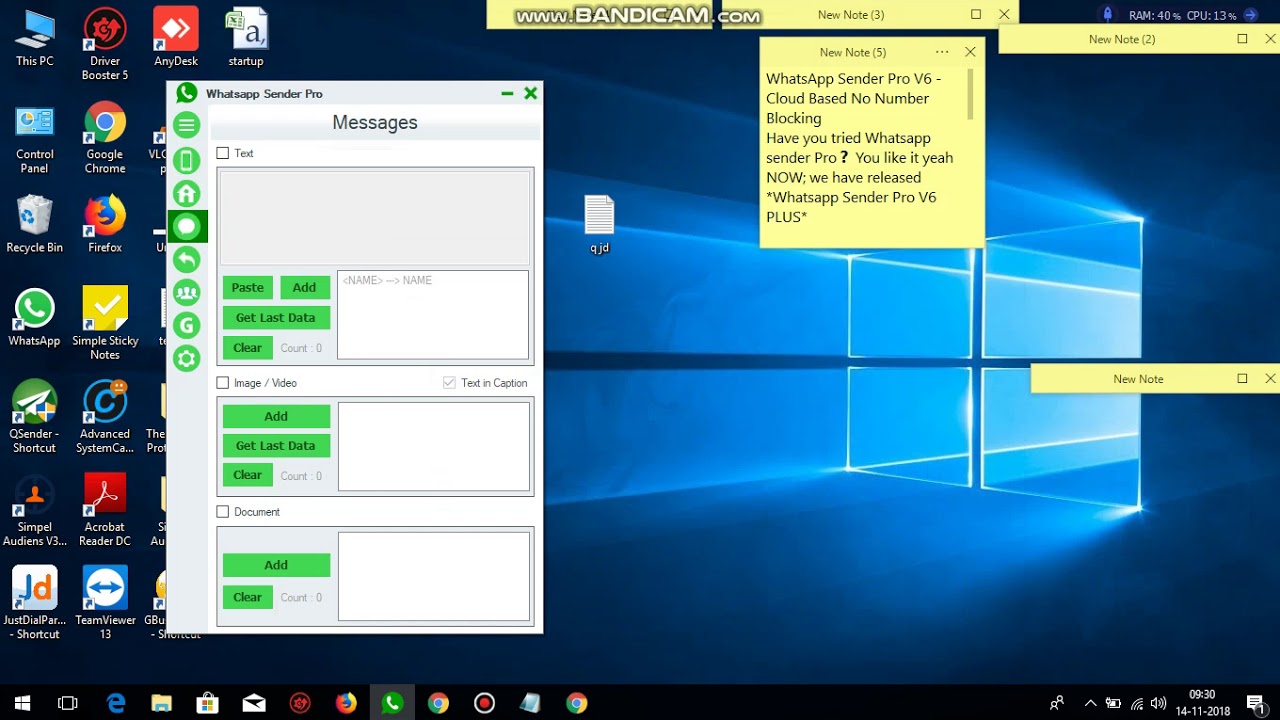Open the settings gear in the sidebar
The width and height of the screenshot is (1280, 720).
[187, 358]
